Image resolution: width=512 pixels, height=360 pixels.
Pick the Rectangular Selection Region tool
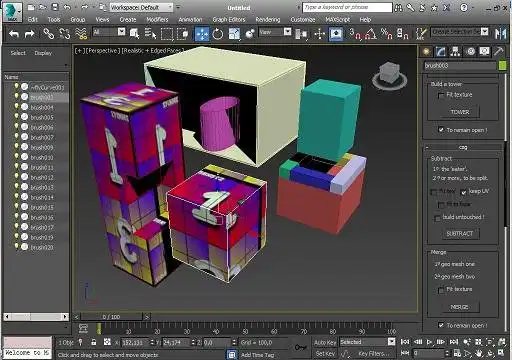pos(167,34)
